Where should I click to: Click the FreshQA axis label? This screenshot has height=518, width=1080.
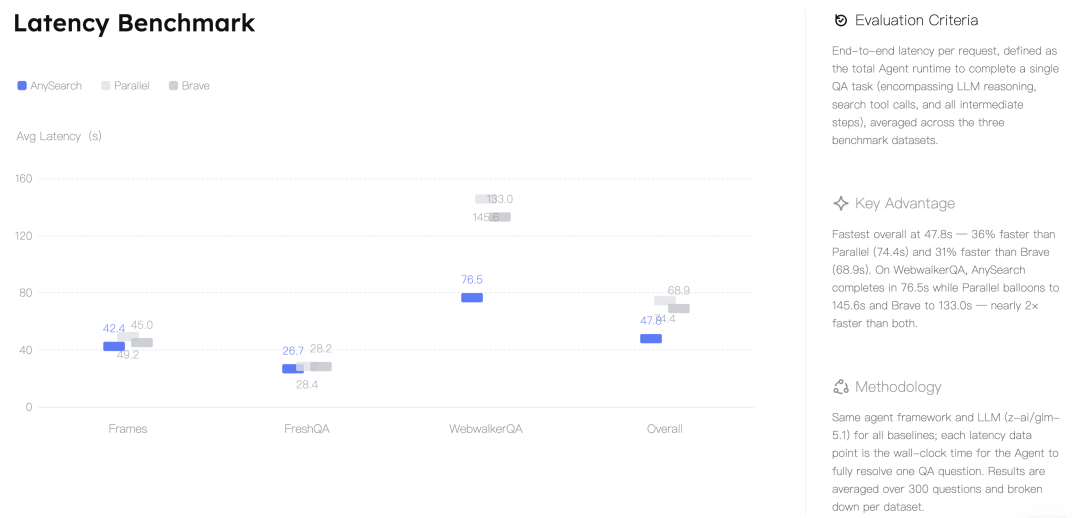307,428
